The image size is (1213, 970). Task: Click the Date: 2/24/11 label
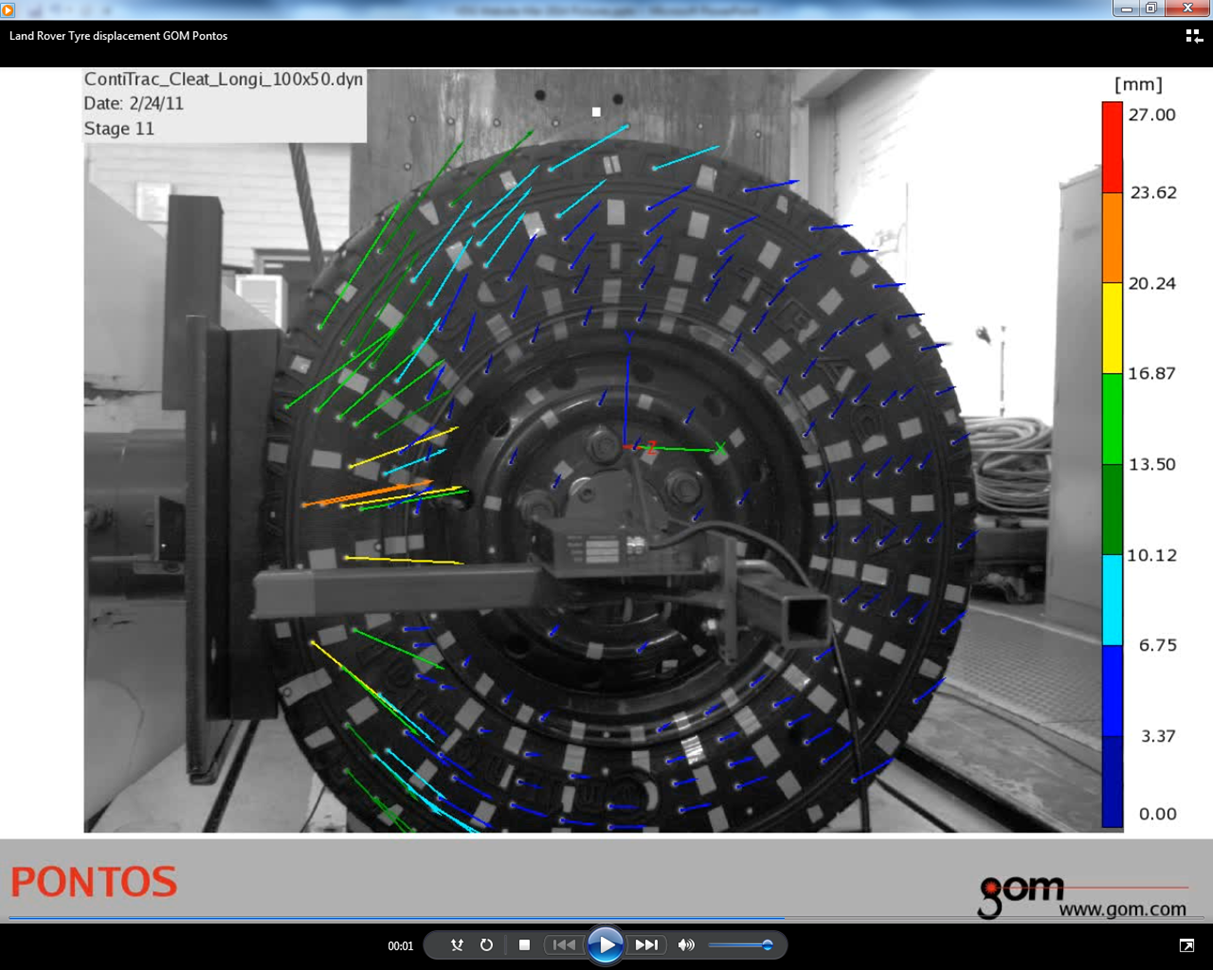[134, 104]
